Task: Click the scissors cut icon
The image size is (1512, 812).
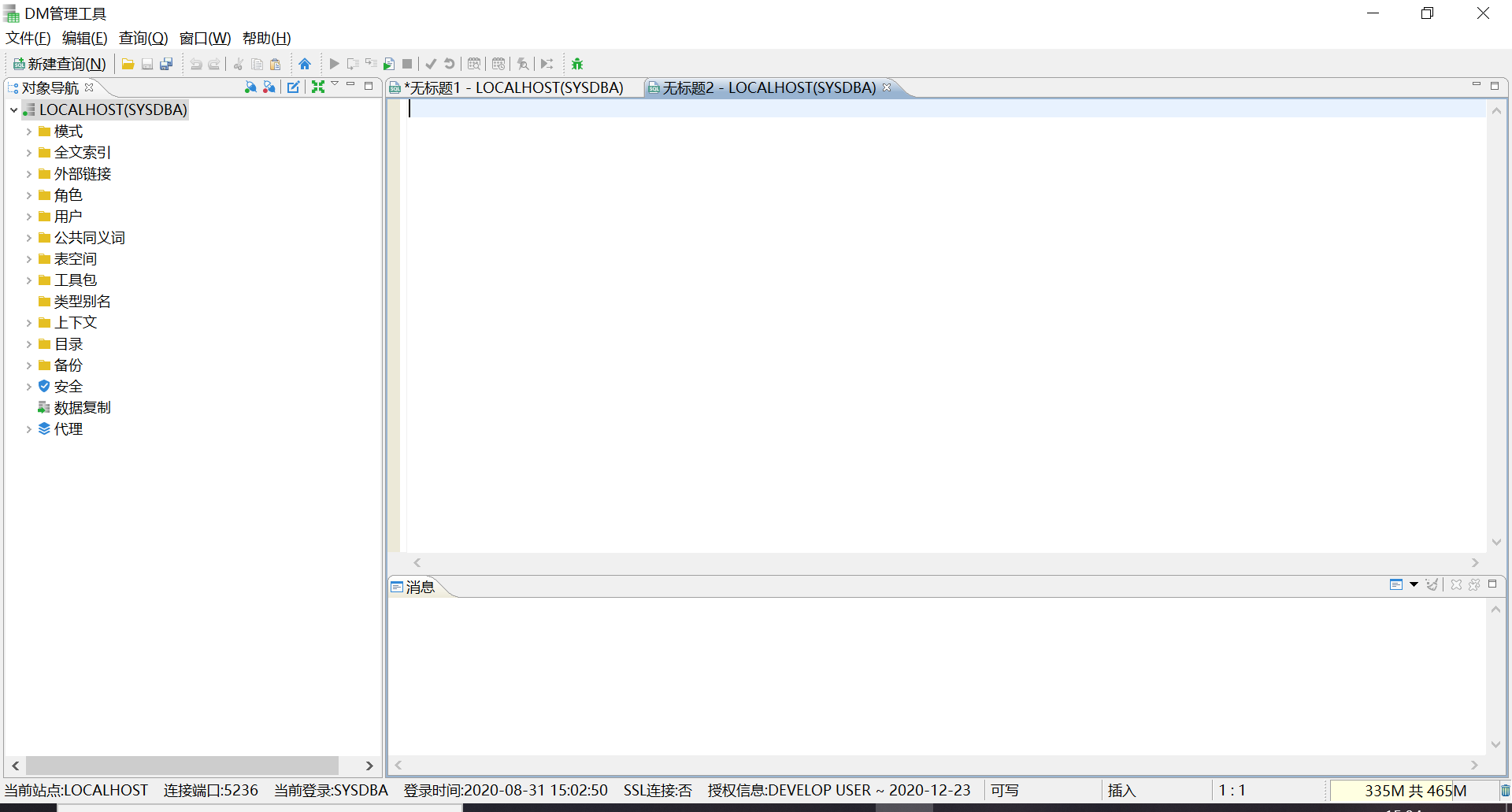Action: (x=239, y=64)
